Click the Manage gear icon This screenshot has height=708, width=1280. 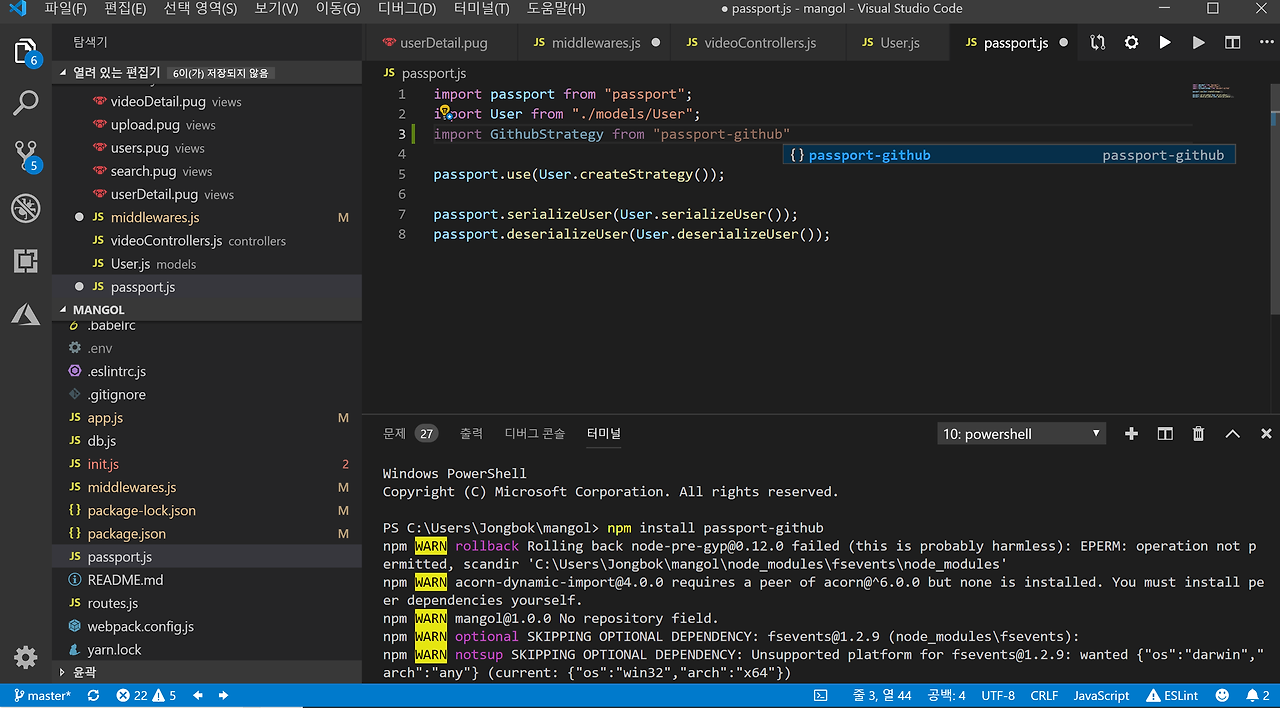[25, 657]
